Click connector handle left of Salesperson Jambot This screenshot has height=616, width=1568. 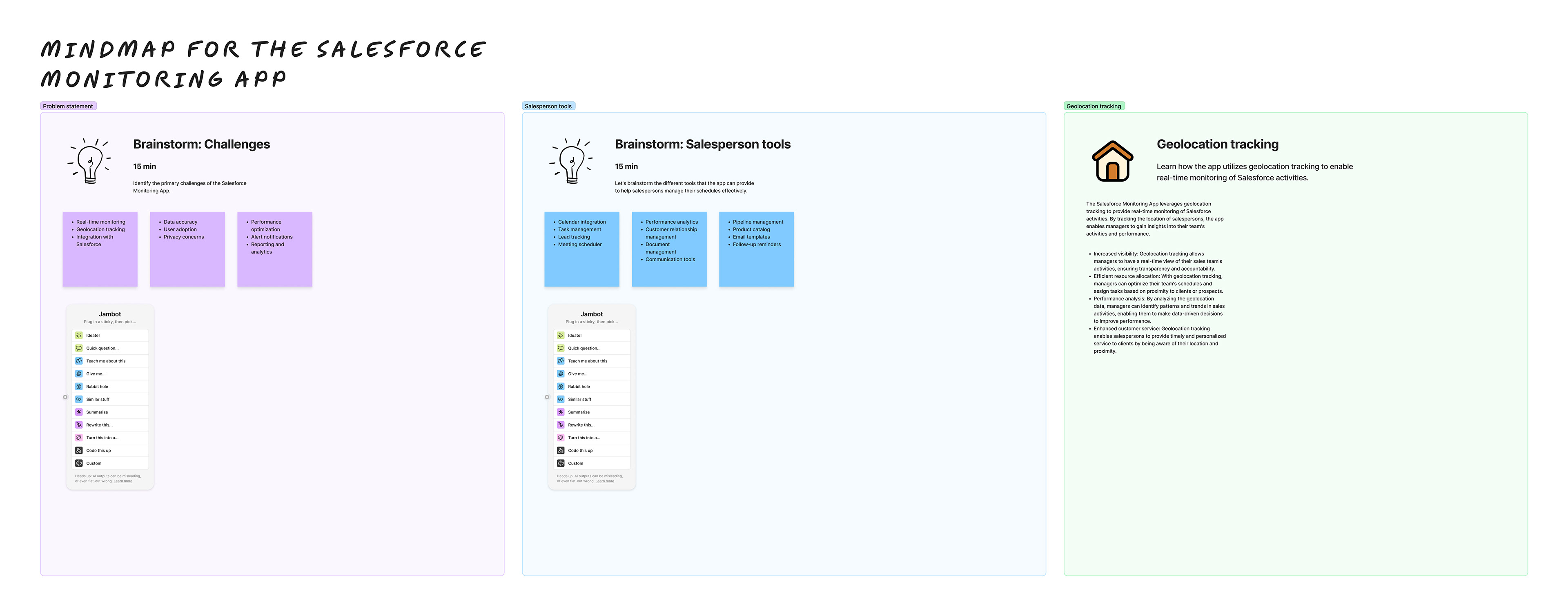coord(547,397)
